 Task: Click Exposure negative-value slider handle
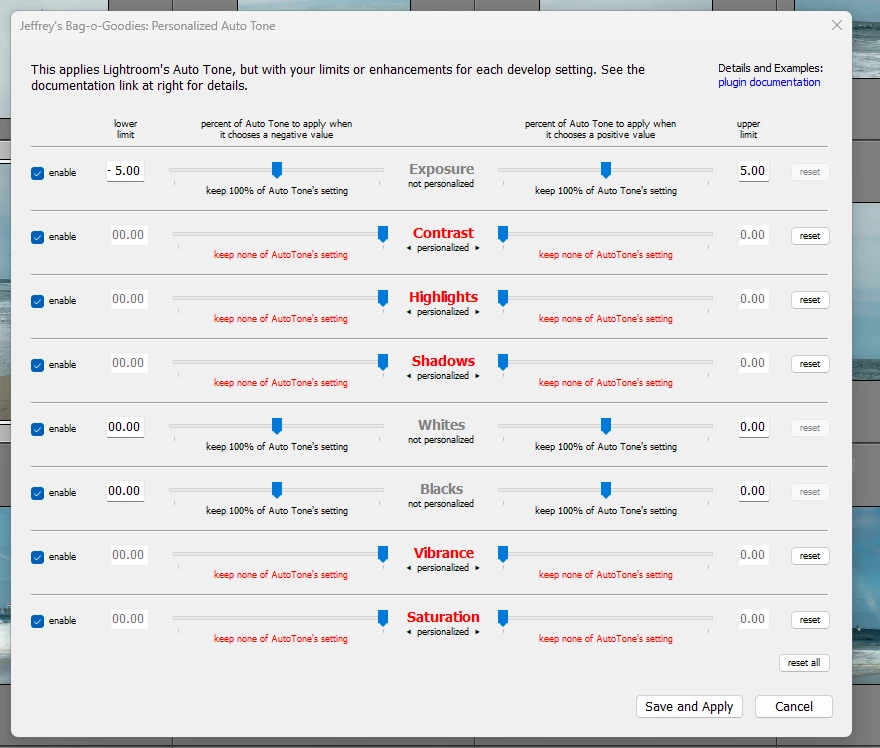[277, 169]
